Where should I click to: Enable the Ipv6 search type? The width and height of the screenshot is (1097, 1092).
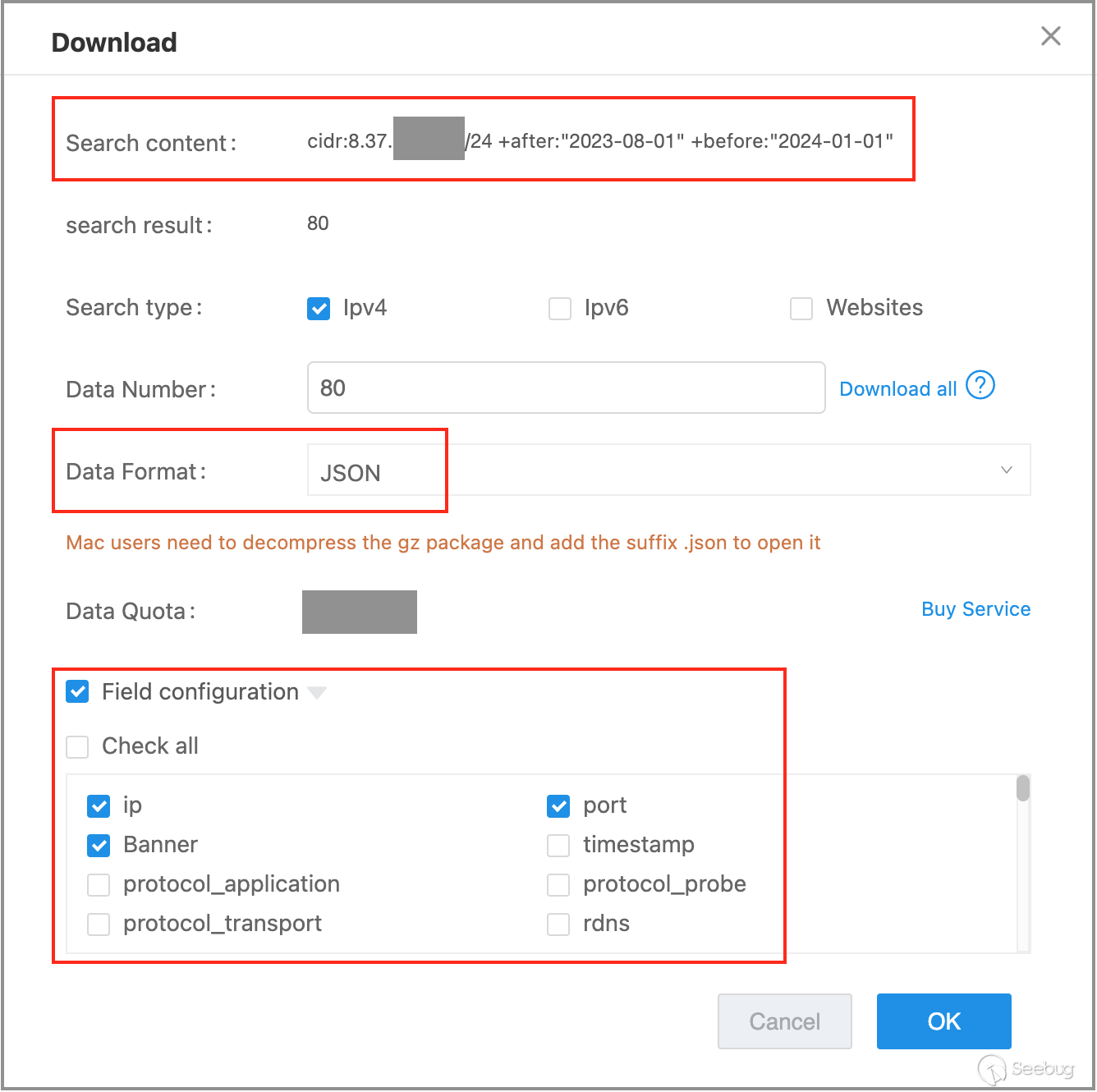(560, 309)
